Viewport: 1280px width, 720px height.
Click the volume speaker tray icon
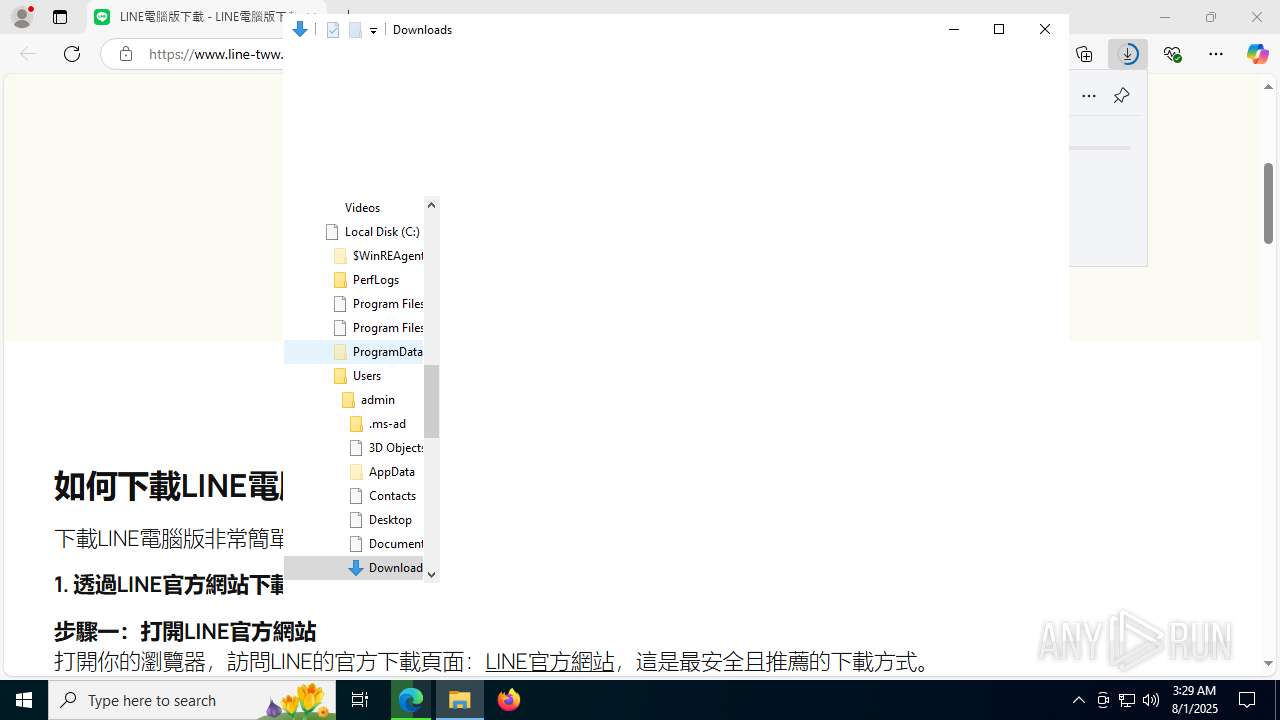click(x=1151, y=700)
